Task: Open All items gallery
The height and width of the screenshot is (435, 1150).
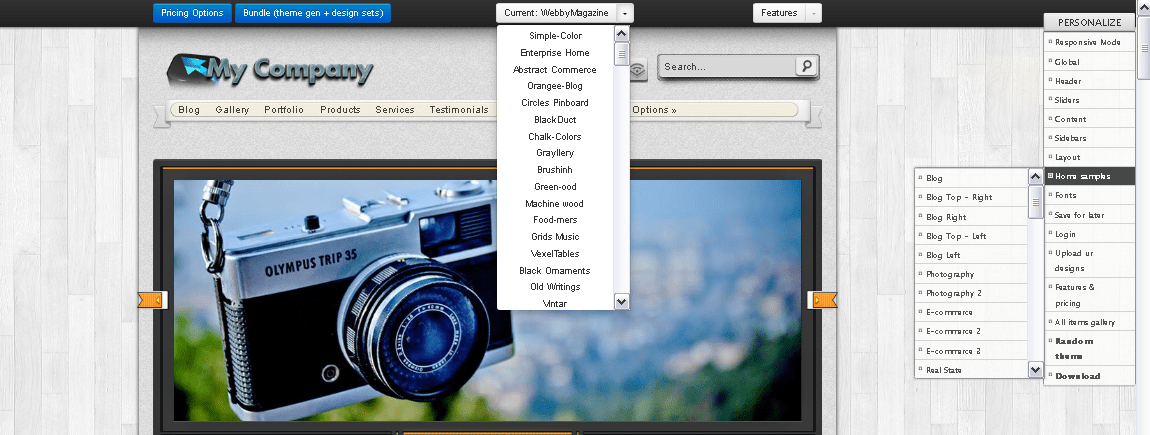Action: tap(1090, 322)
